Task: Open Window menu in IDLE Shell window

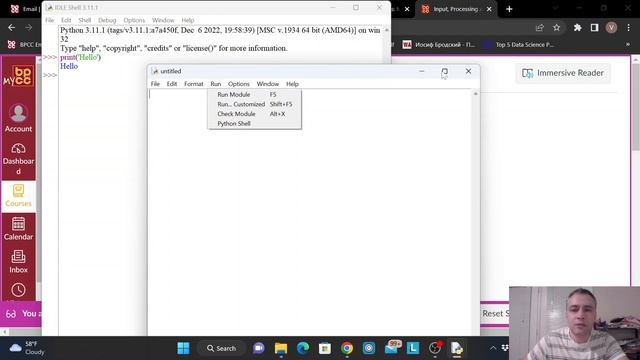Action: 163,20
